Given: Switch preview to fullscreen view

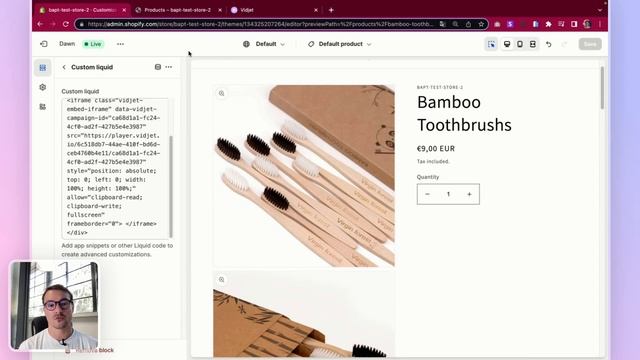Looking at the screenshot, I should 533,44.
